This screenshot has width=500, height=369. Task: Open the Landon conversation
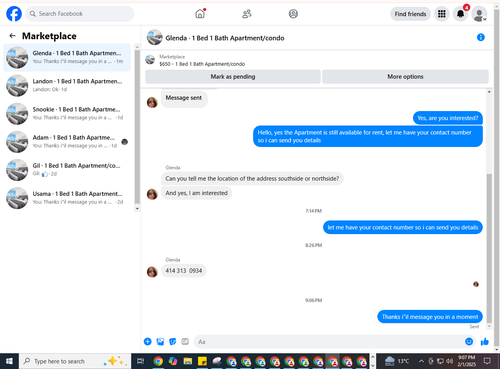coord(67,85)
